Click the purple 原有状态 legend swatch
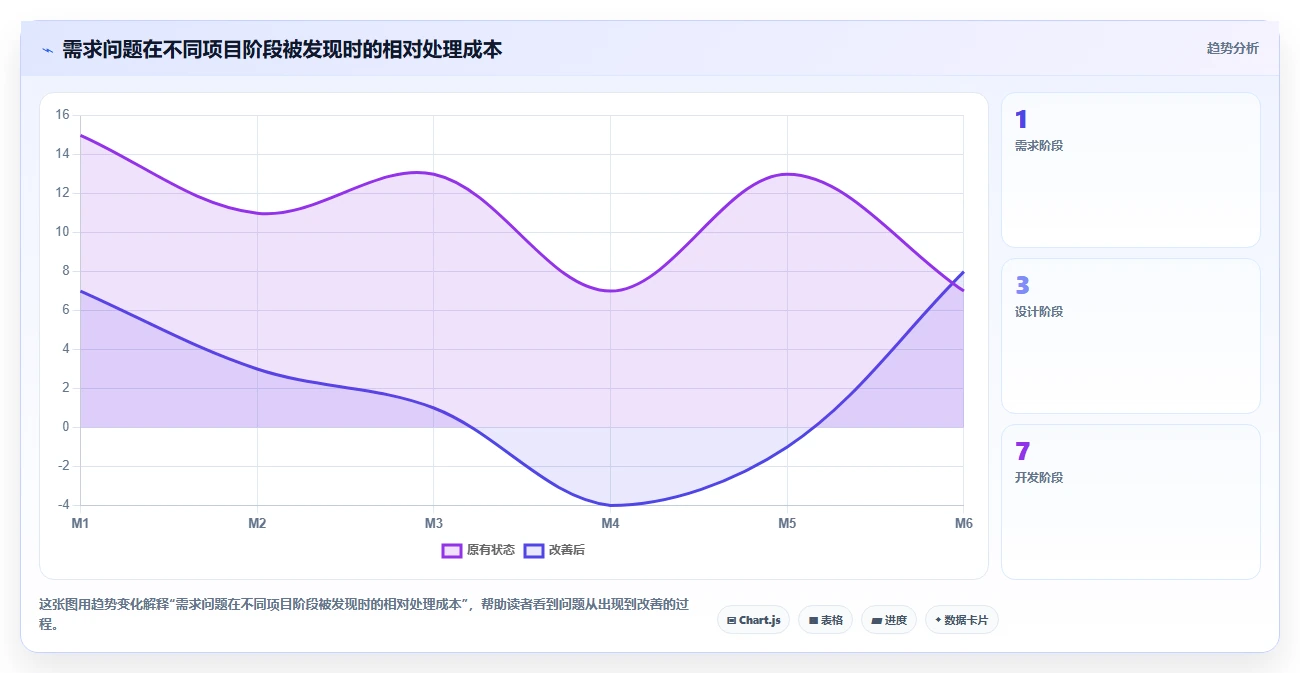1300x673 pixels. 452,550
